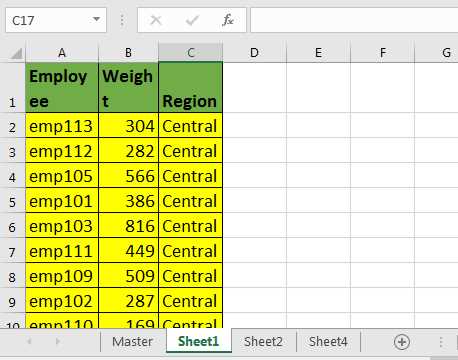Click inside the formula bar input

click(x=354, y=20)
